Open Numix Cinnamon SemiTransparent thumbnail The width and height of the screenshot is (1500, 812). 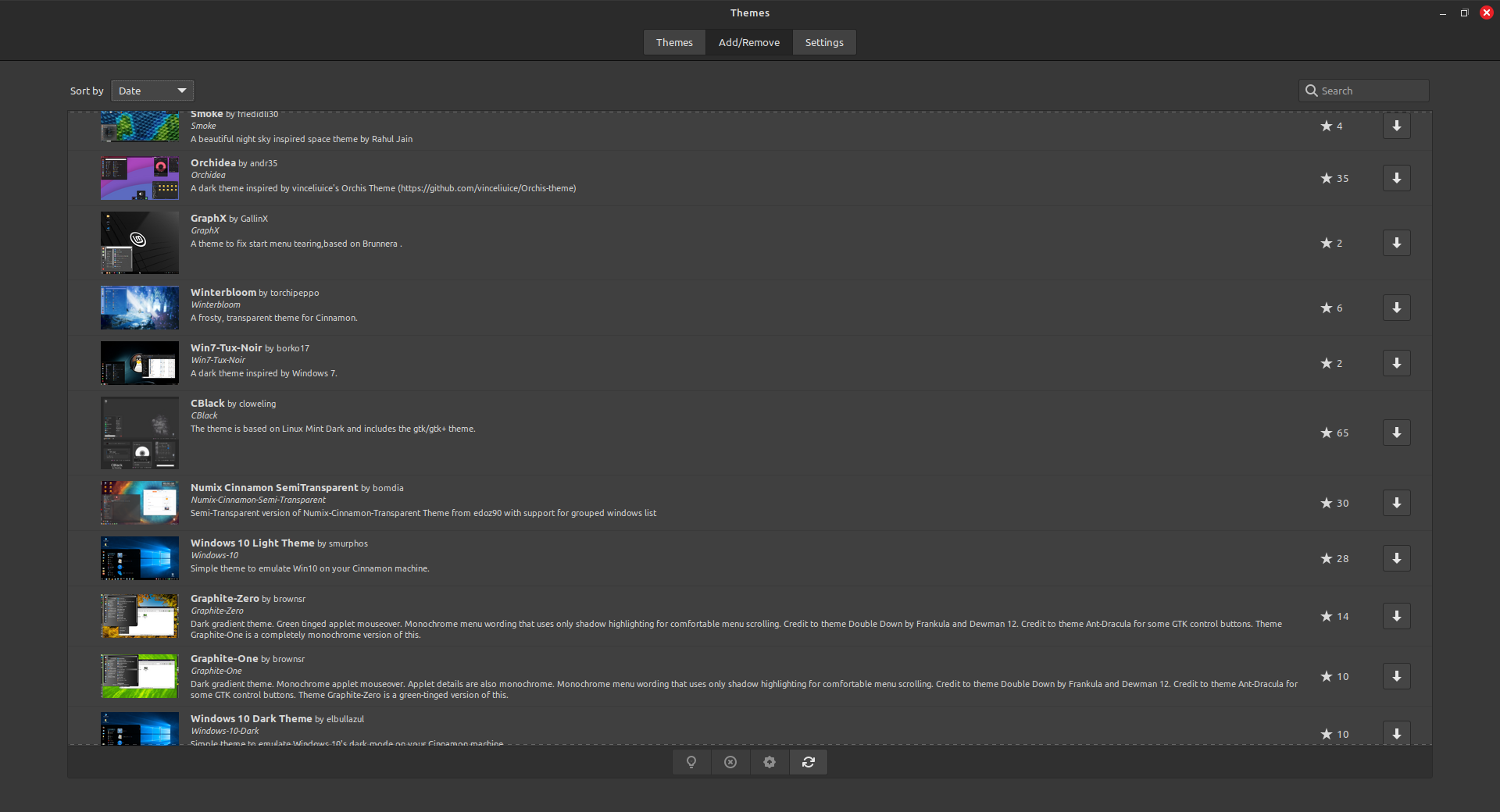coord(140,503)
